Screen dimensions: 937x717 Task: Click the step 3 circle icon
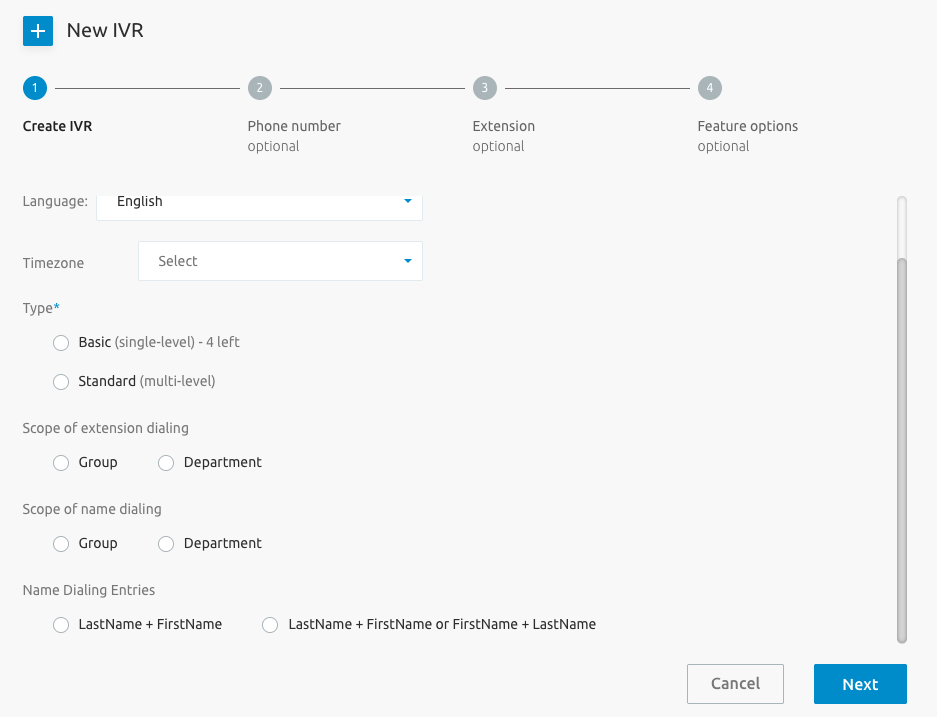485,88
